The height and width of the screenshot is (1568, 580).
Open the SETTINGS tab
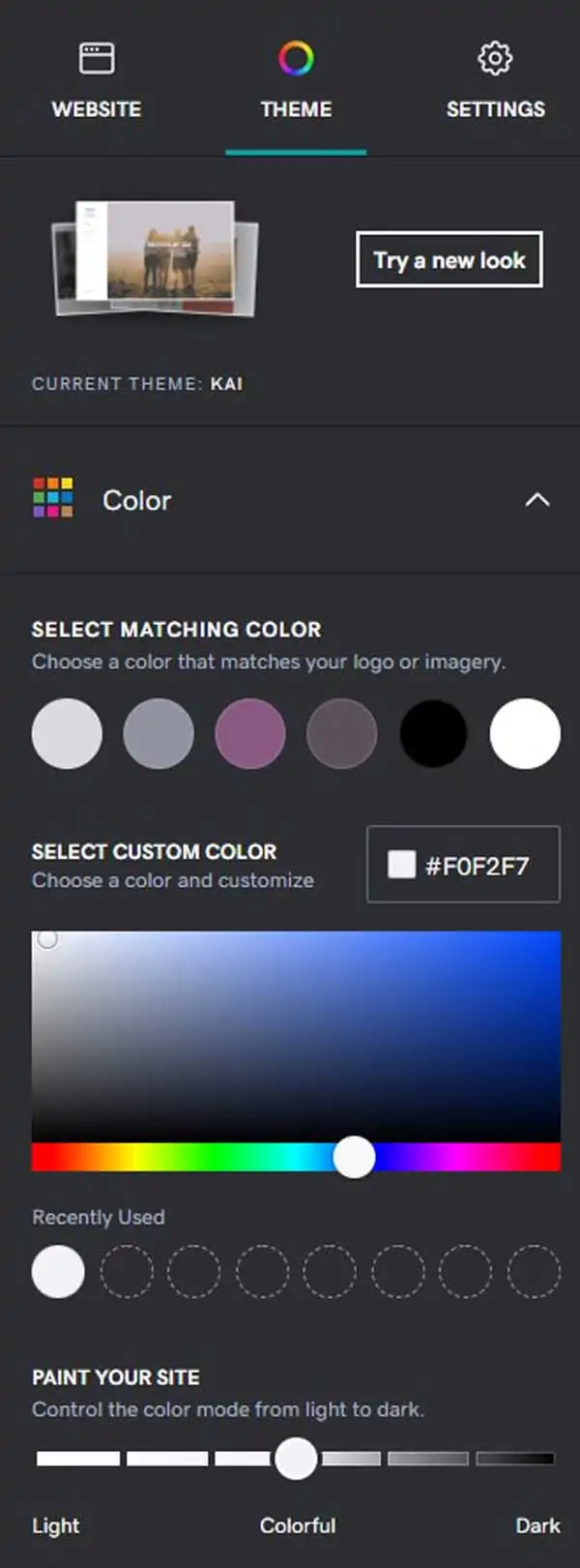coord(495,81)
